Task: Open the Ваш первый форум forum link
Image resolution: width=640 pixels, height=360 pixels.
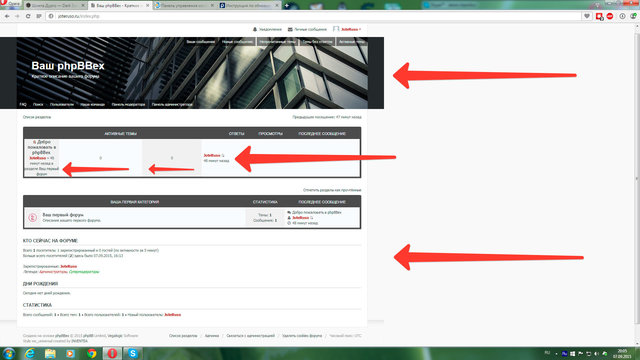Action: pyautogui.click(x=63, y=215)
